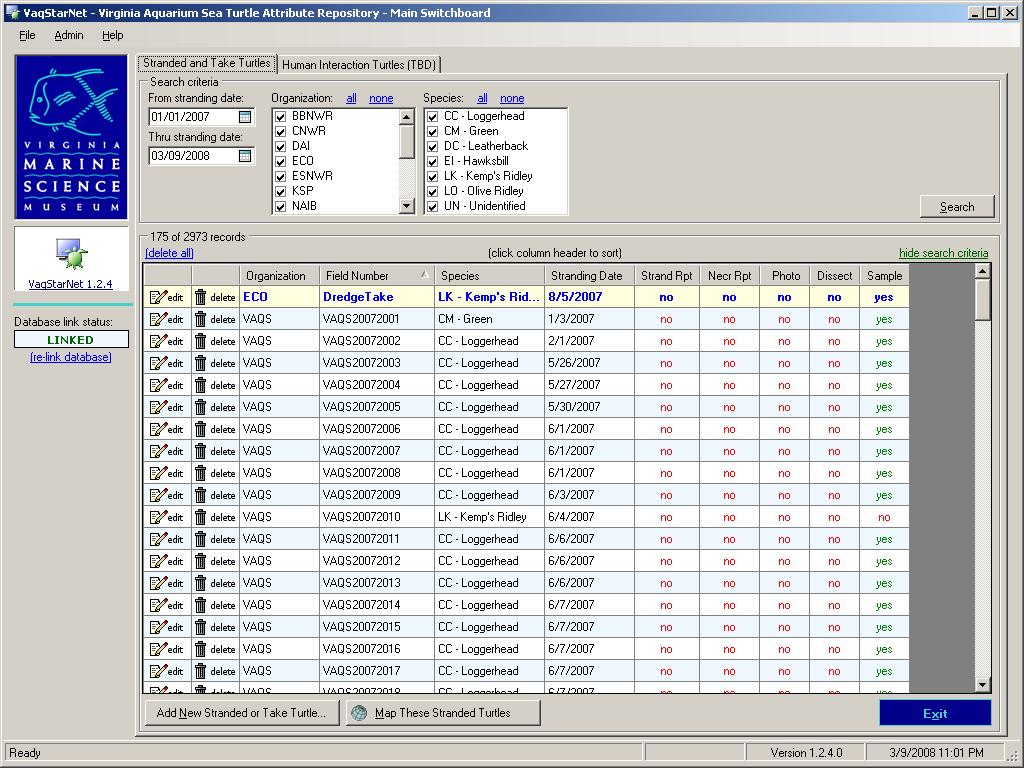This screenshot has width=1024, height=768.
Task: Open the Admin menu
Action: coord(69,35)
